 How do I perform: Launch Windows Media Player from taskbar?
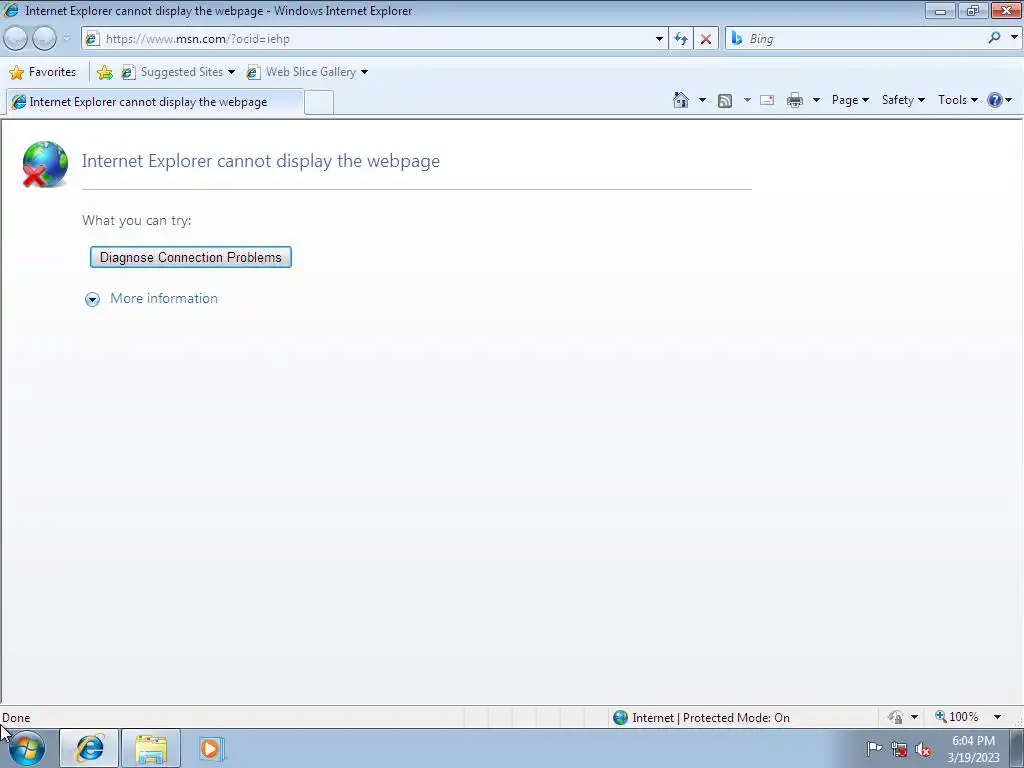click(210, 748)
